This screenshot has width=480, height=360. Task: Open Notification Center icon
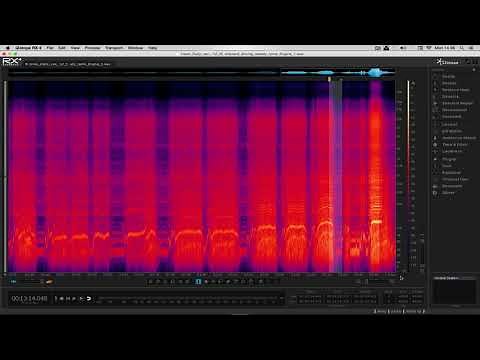(471, 48)
